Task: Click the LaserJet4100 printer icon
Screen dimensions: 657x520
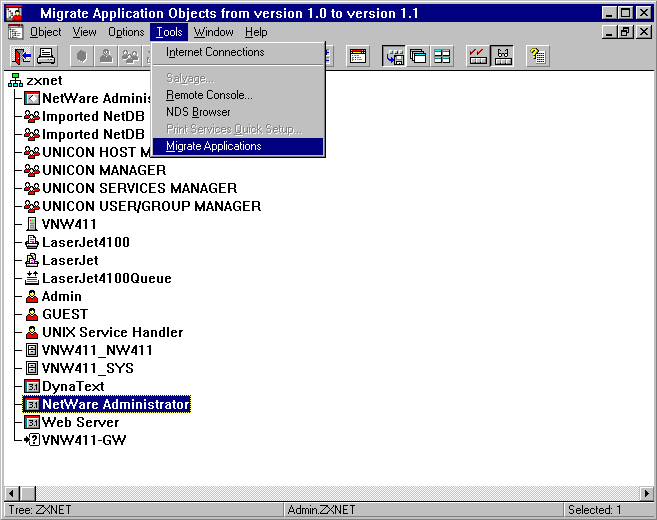Action: pyautogui.click(x=32, y=242)
